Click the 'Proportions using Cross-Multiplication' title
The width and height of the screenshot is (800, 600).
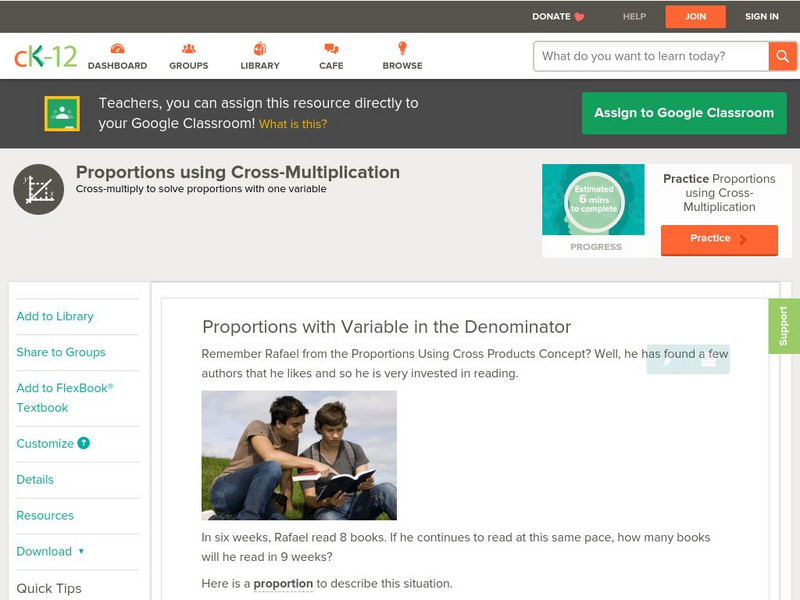238,172
